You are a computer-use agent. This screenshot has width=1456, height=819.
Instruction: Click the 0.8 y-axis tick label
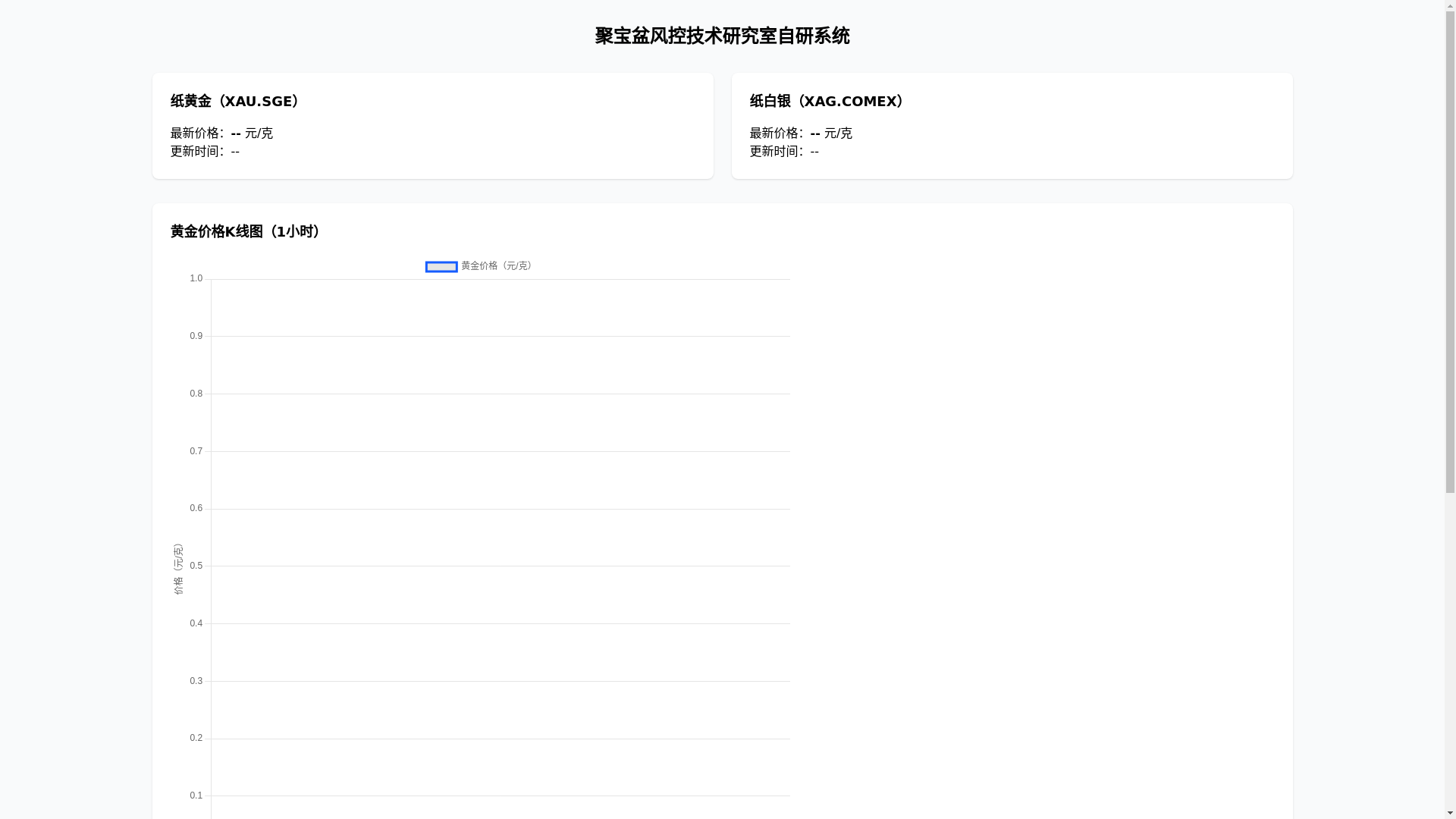[x=196, y=394]
